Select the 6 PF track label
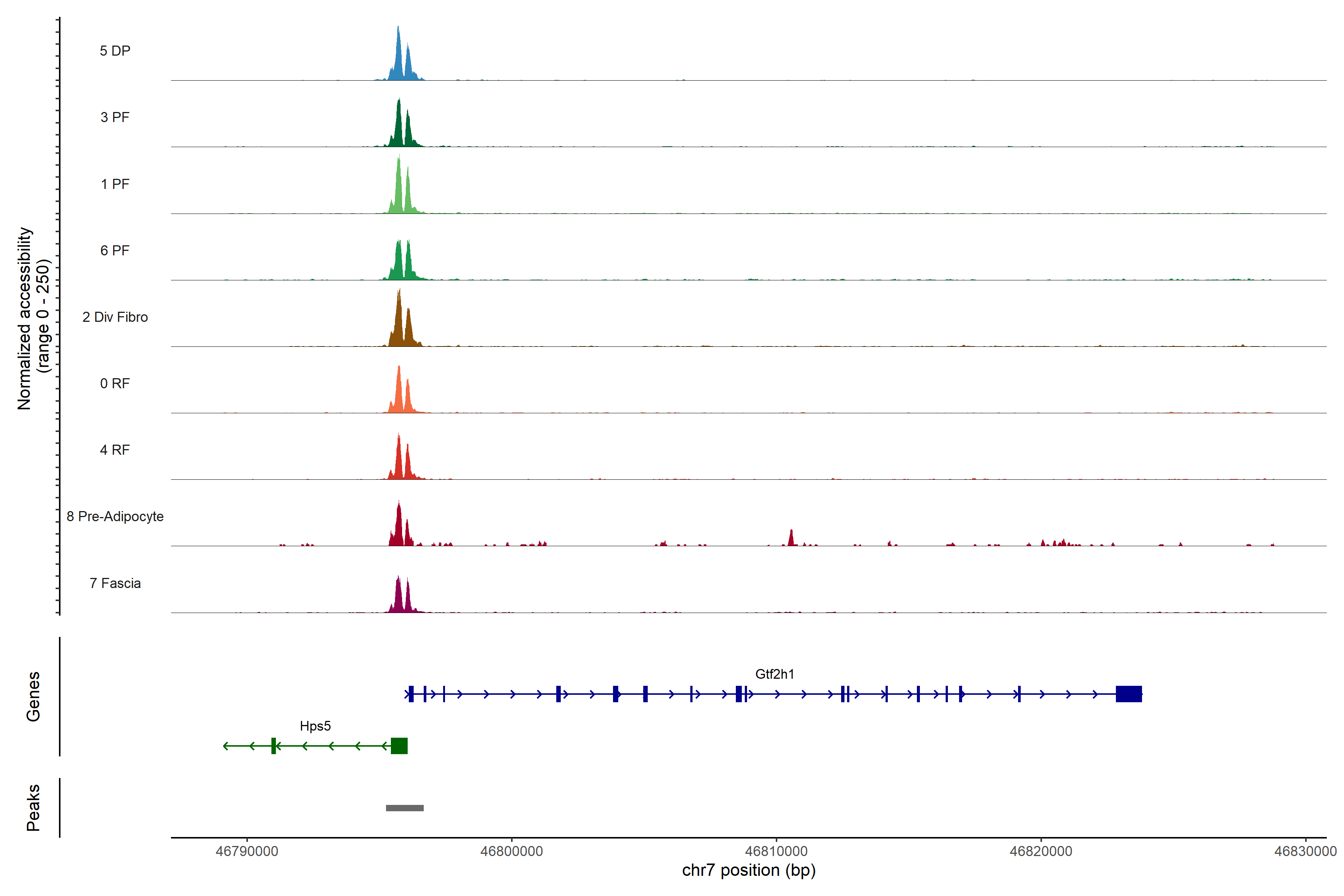The height and width of the screenshot is (896, 1344). (115, 250)
